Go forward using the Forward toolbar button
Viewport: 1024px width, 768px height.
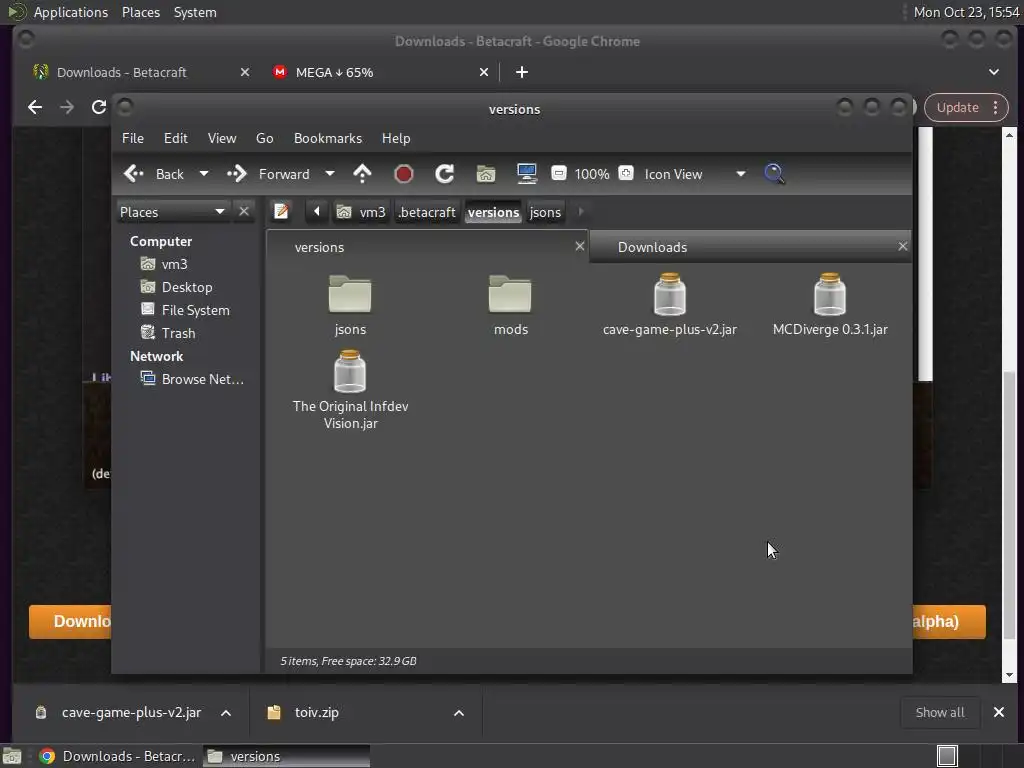268,174
